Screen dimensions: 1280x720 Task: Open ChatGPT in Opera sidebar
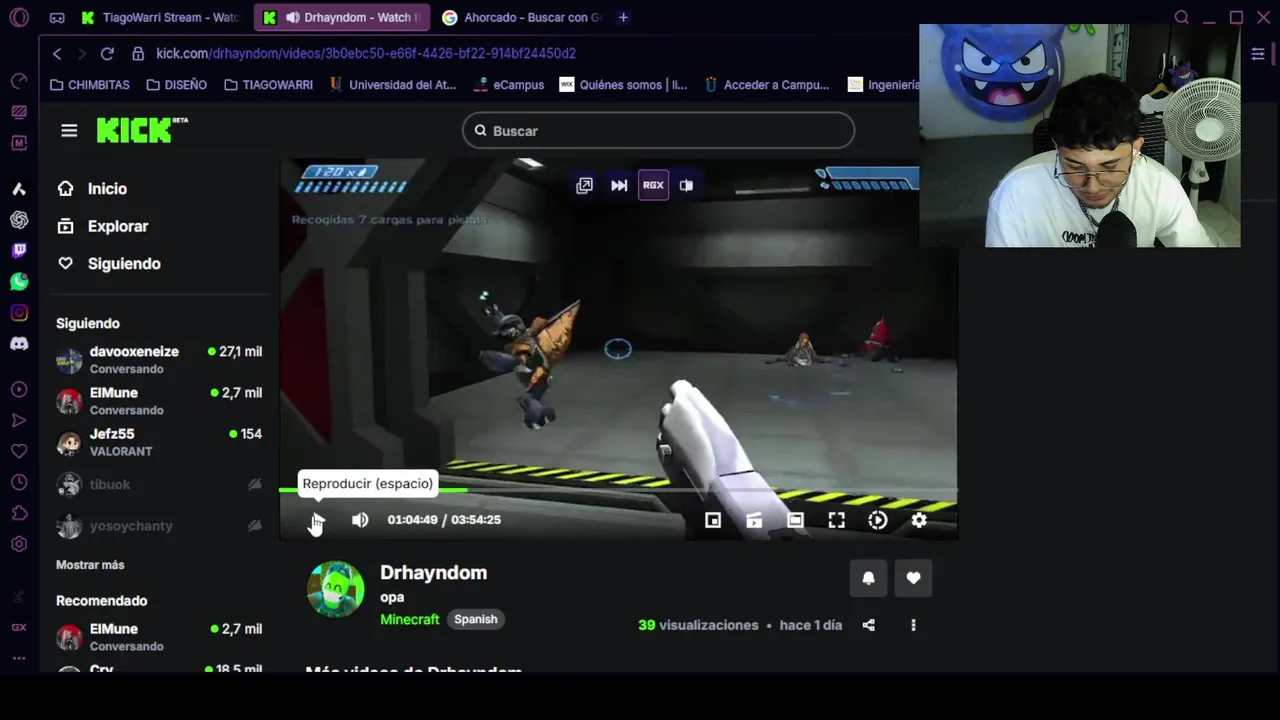[19, 220]
